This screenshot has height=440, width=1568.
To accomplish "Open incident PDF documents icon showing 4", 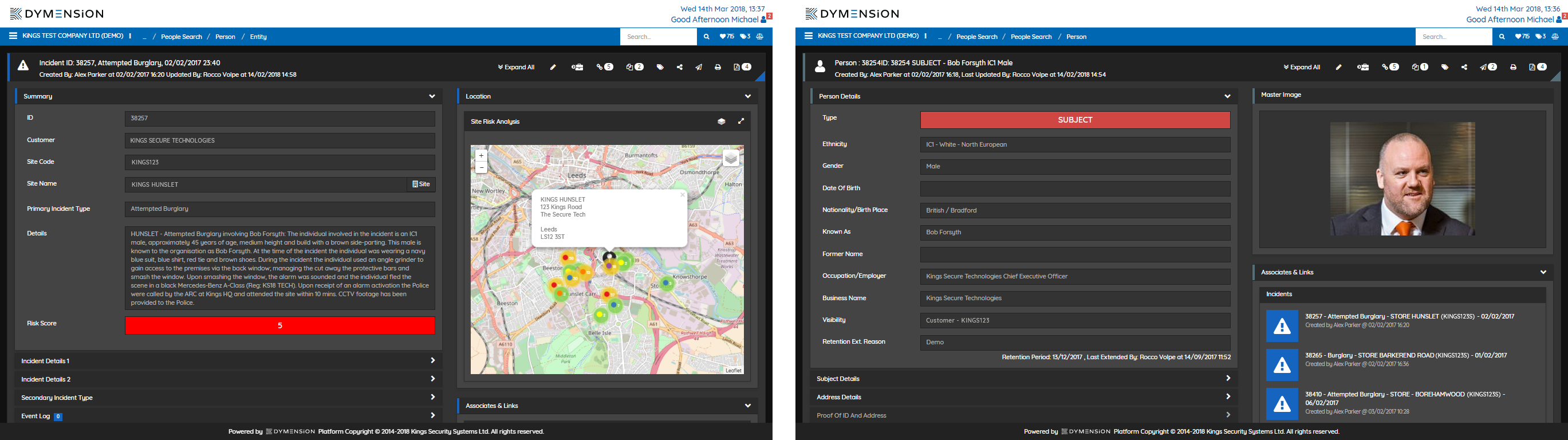I will (x=742, y=67).
